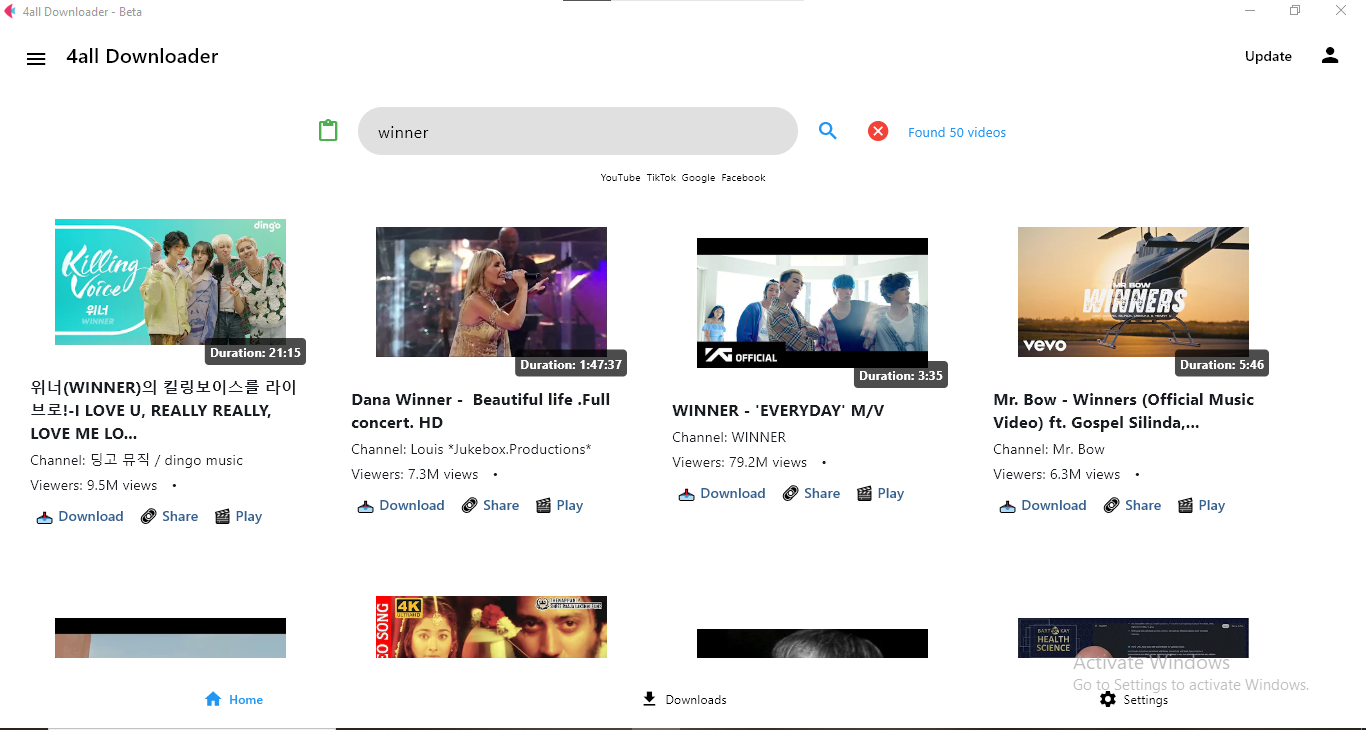Click 'Viewers: 9.5M views' text
The height and width of the screenshot is (730, 1366).
(x=94, y=486)
